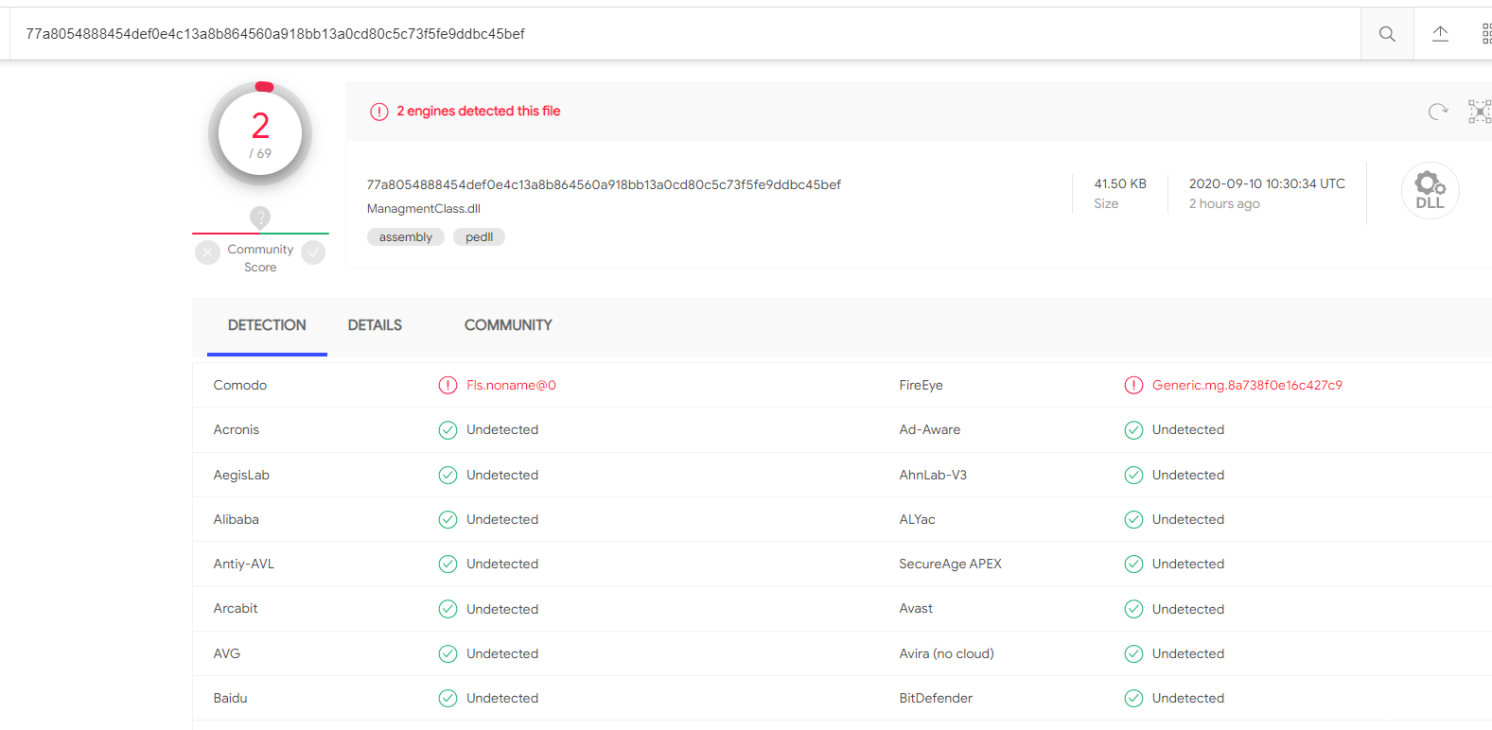The width and height of the screenshot is (1492, 730).
Task: Click the Comodo Fls.noname@0 detection label
Action: [x=511, y=385]
